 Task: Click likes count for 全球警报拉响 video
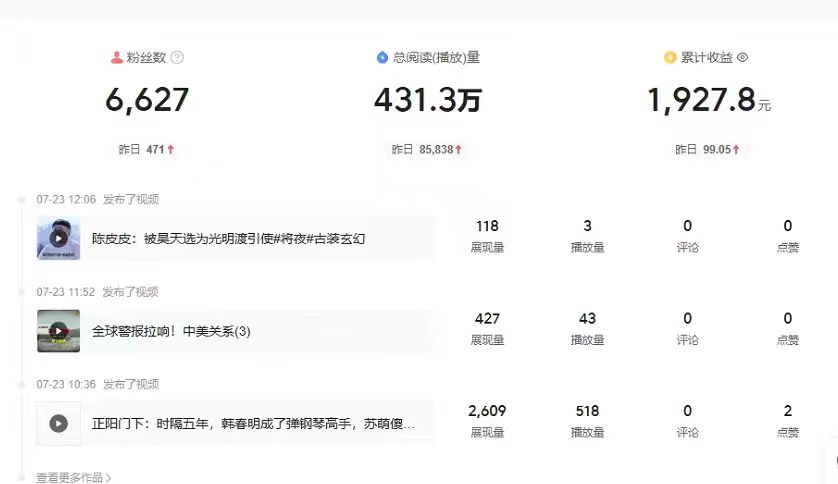(x=788, y=318)
